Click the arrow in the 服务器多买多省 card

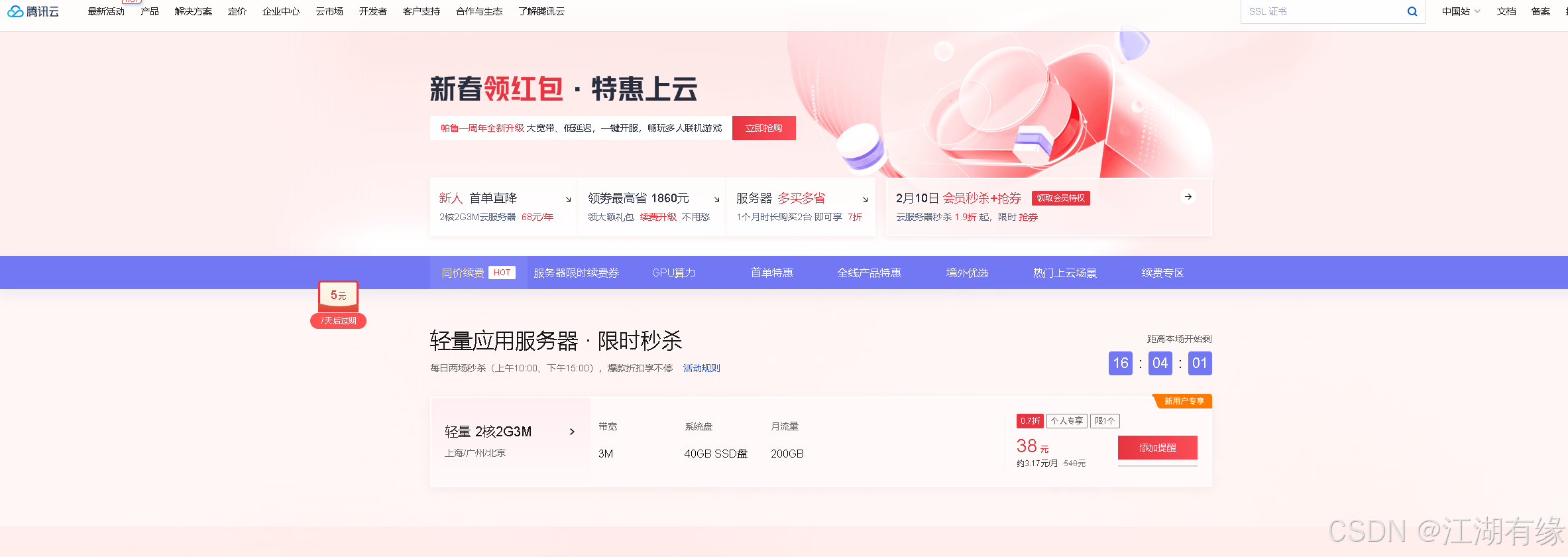click(x=865, y=199)
